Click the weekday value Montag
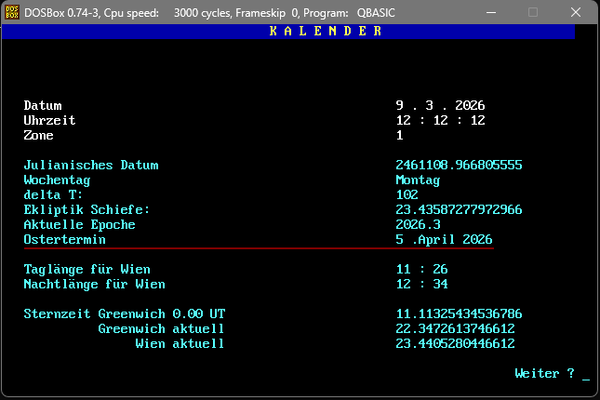The image size is (600, 400). click(x=418, y=180)
